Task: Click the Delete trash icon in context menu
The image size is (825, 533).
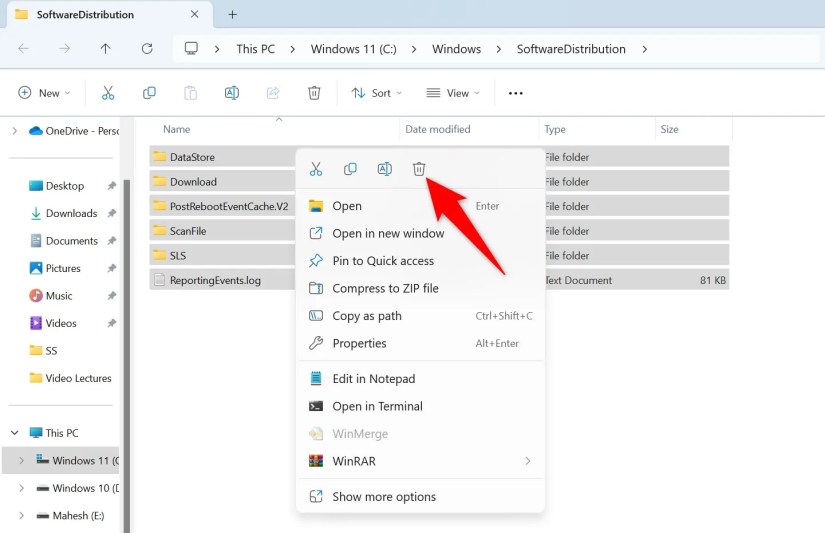Action: [419, 169]
